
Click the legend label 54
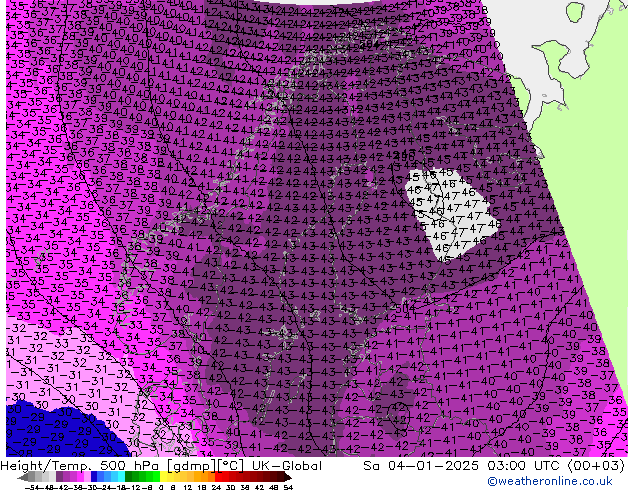288,487
